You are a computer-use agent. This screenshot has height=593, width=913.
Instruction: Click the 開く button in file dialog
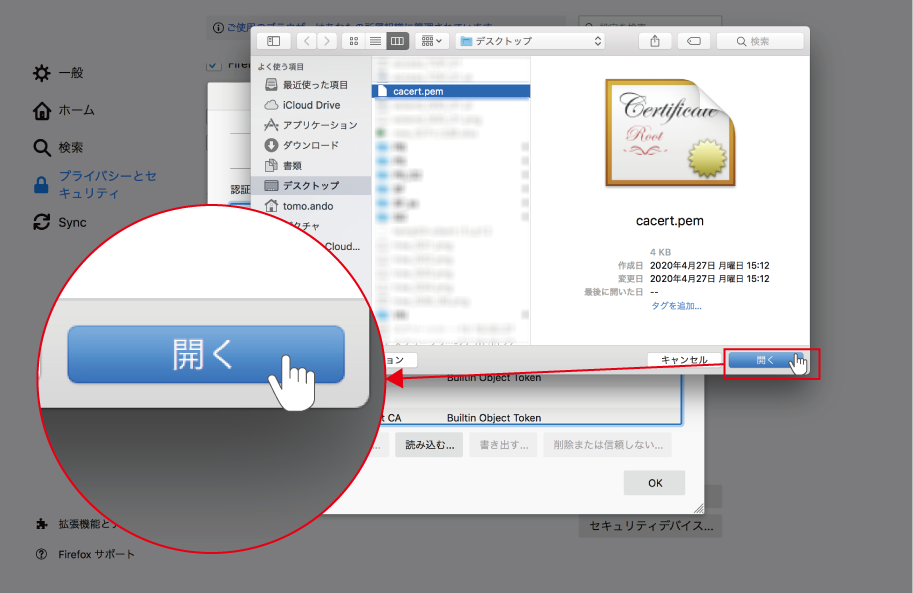coord(766,360)
